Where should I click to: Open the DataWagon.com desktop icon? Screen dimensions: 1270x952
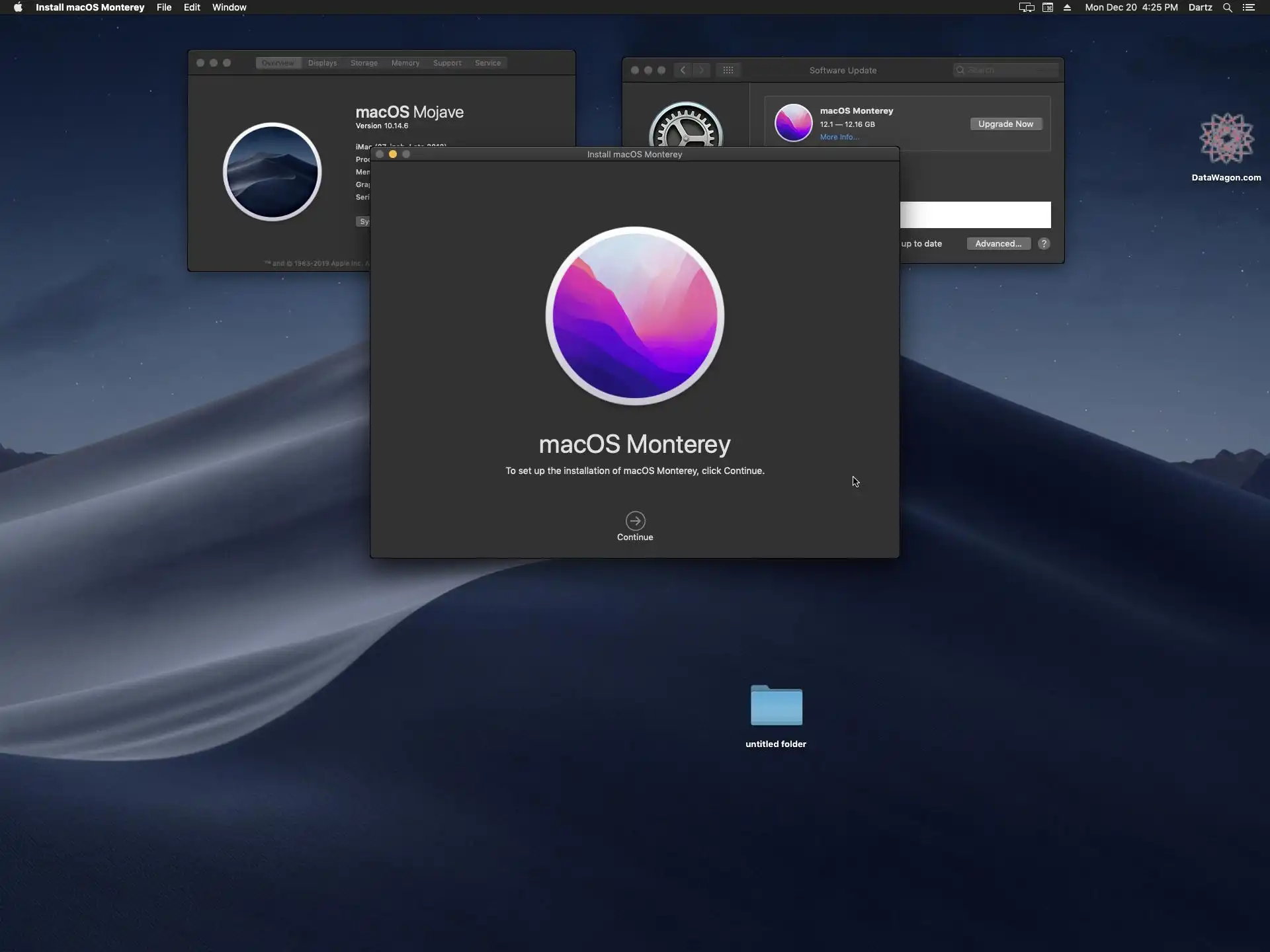pyautogui.click(x=1226, y=139)
